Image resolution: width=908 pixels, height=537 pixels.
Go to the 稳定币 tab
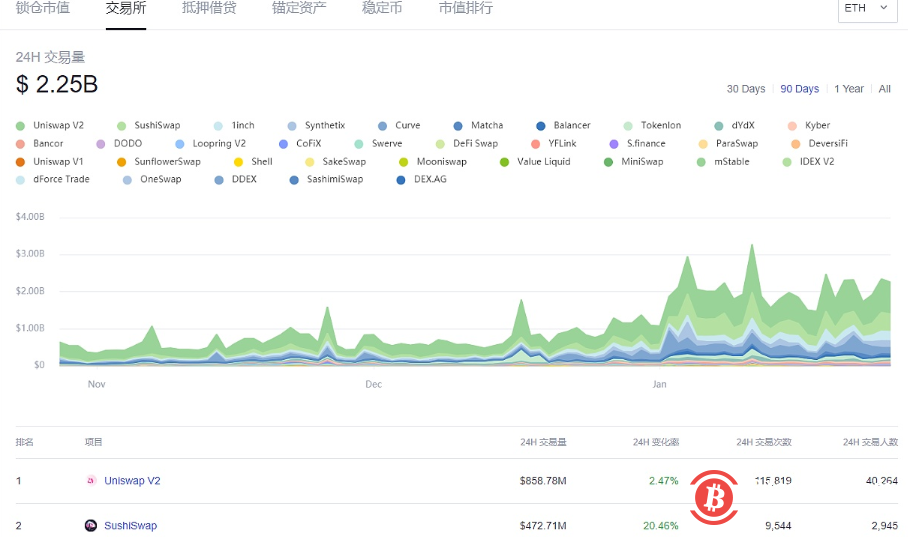382,8
